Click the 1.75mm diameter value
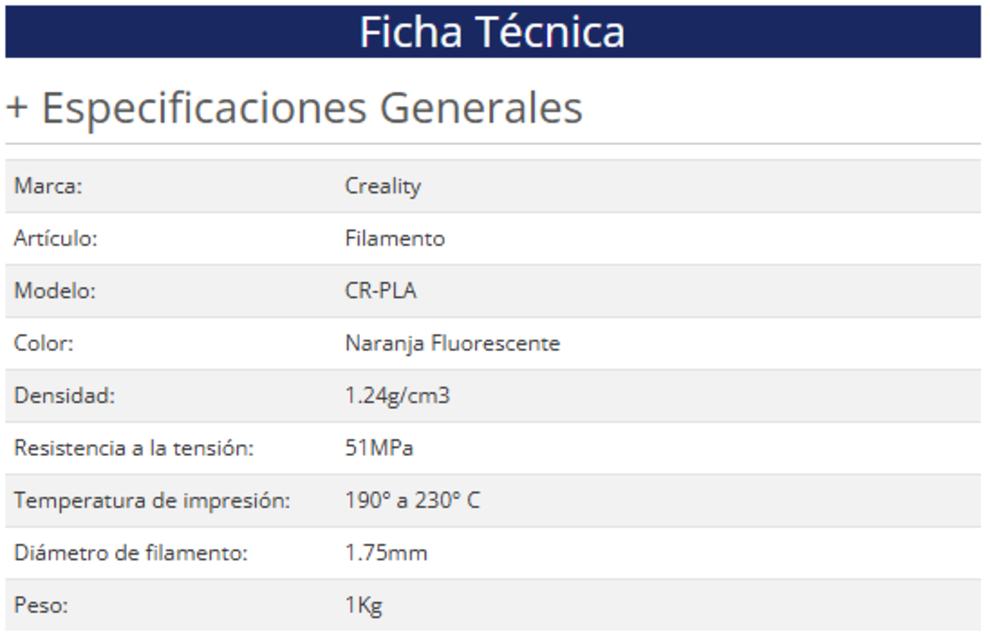This screenshot has height=638, width=990. click(x=386, y=553)
